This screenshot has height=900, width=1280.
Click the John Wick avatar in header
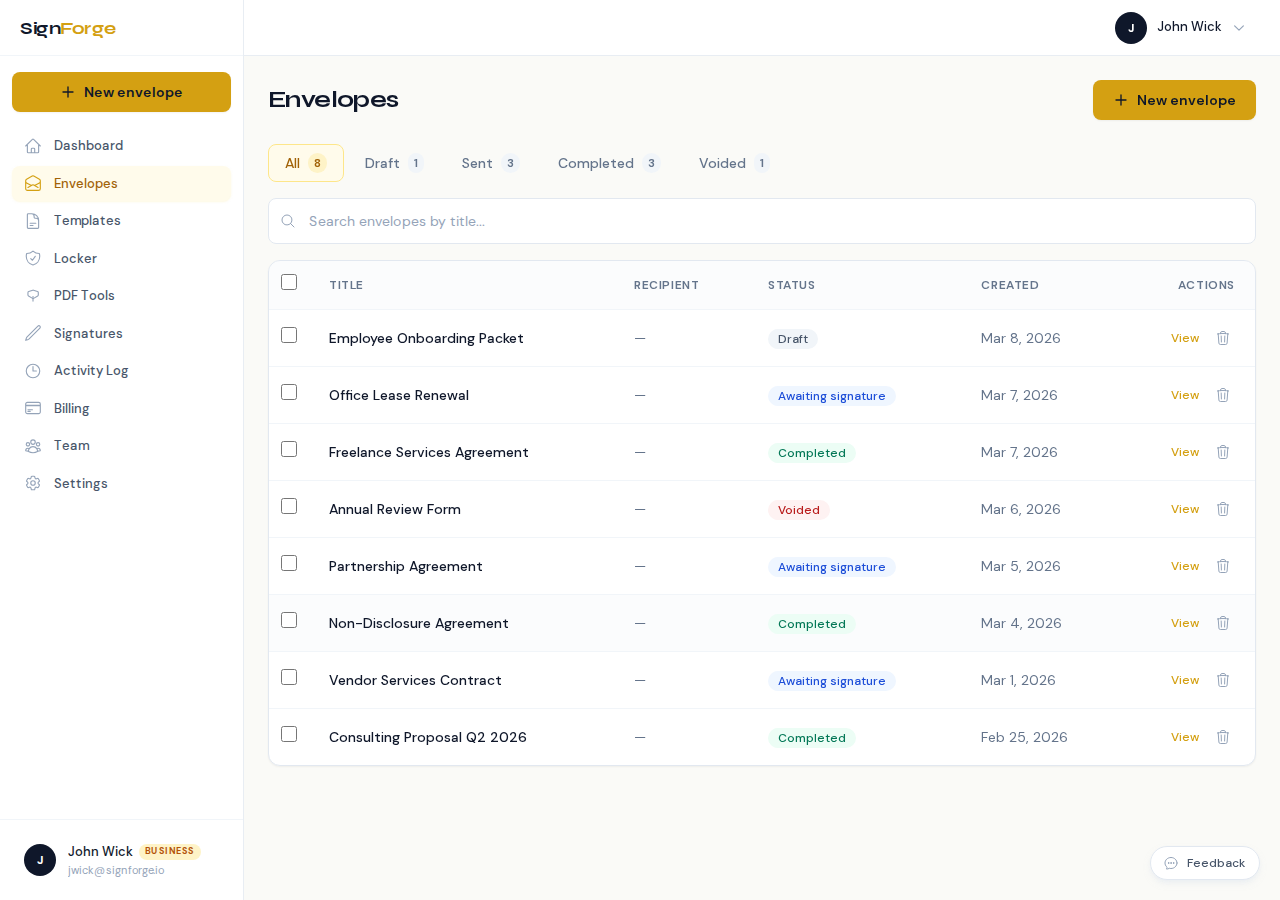[1131, 28]
